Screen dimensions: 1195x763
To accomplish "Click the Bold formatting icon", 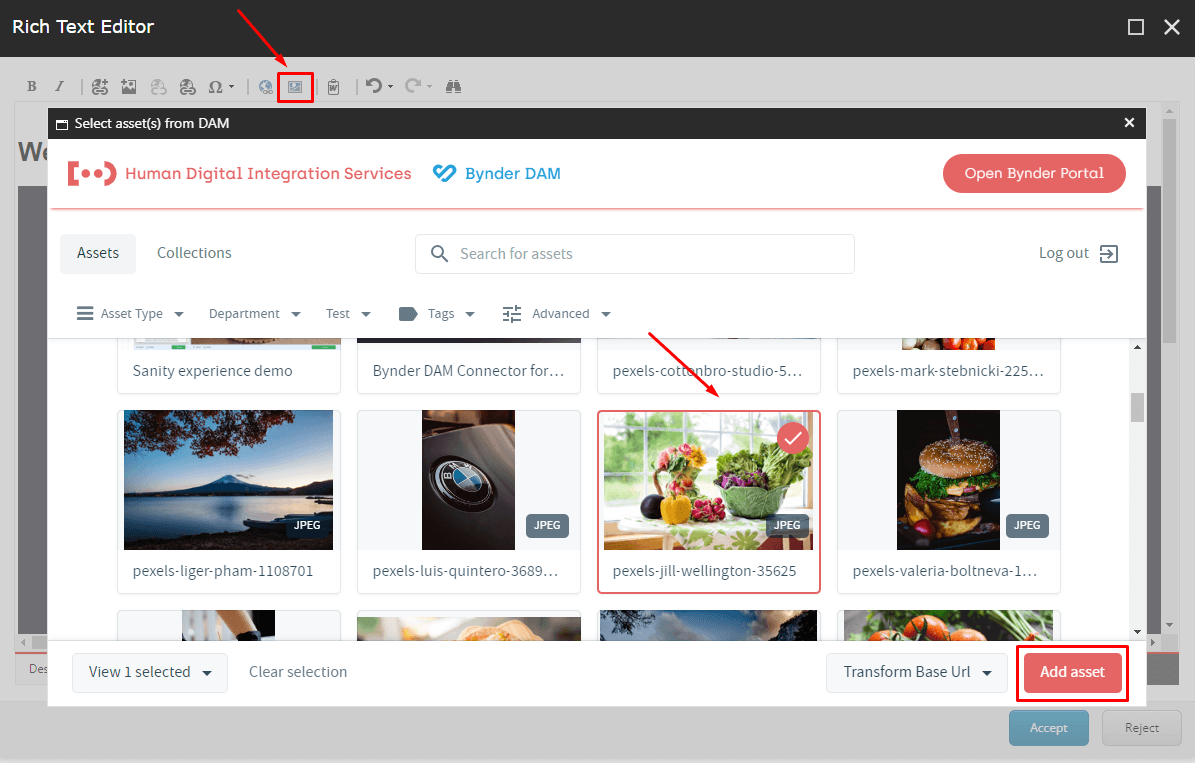I will [x=32, y=87].
